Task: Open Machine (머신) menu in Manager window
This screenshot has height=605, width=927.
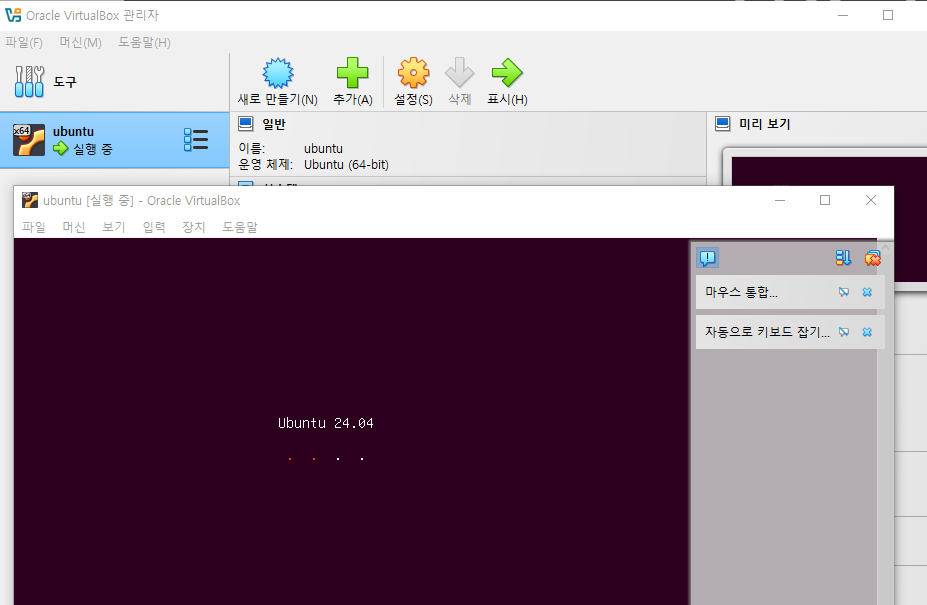Action: [80, 43]
